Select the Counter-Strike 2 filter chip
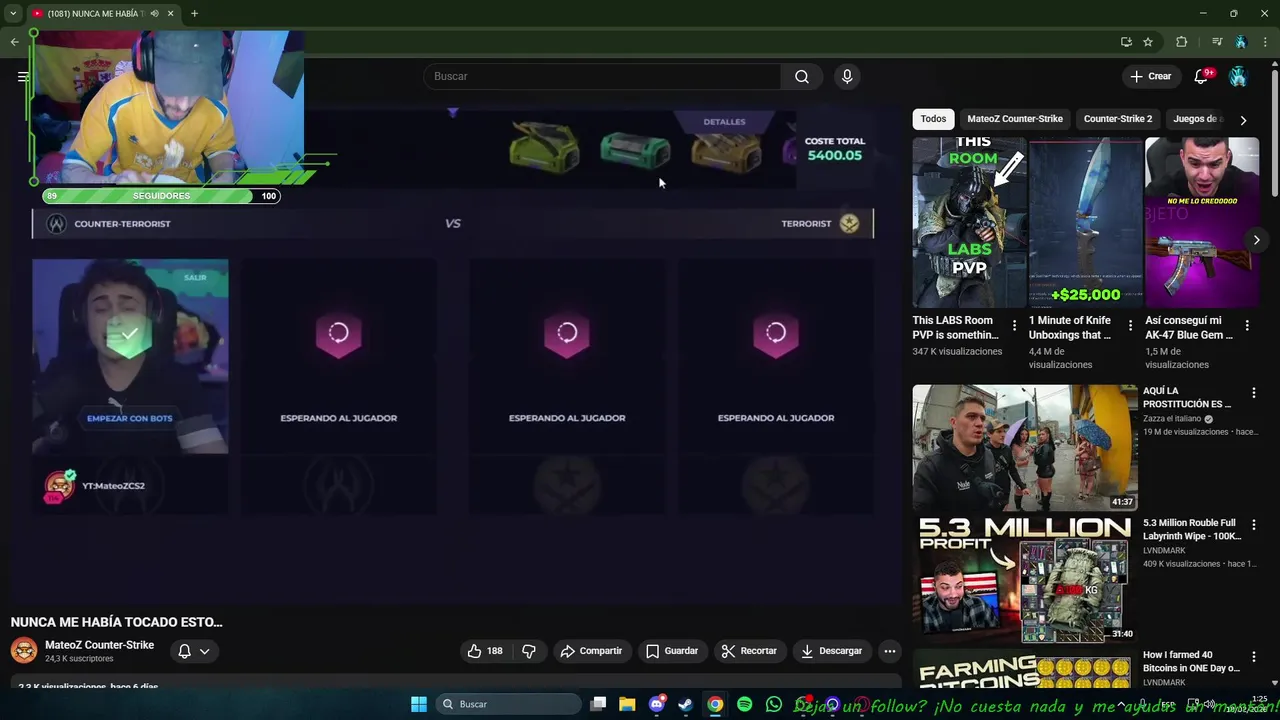Viewport: 1280px width, 720px height. (1118, 119)
